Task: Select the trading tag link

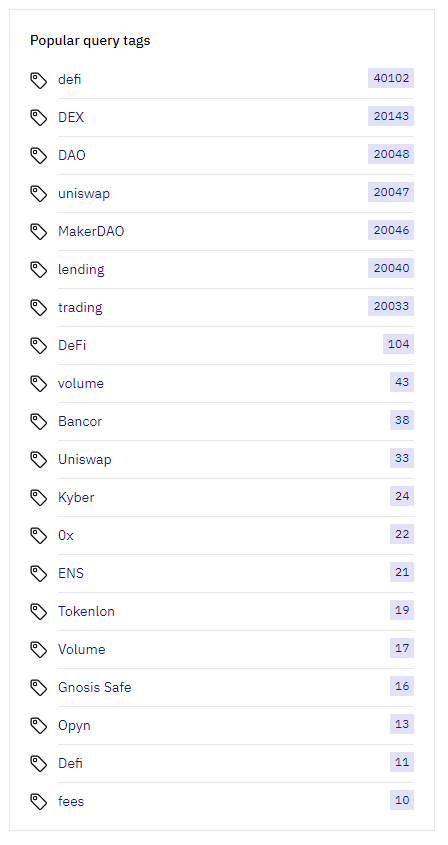Action: pos(80,308)
